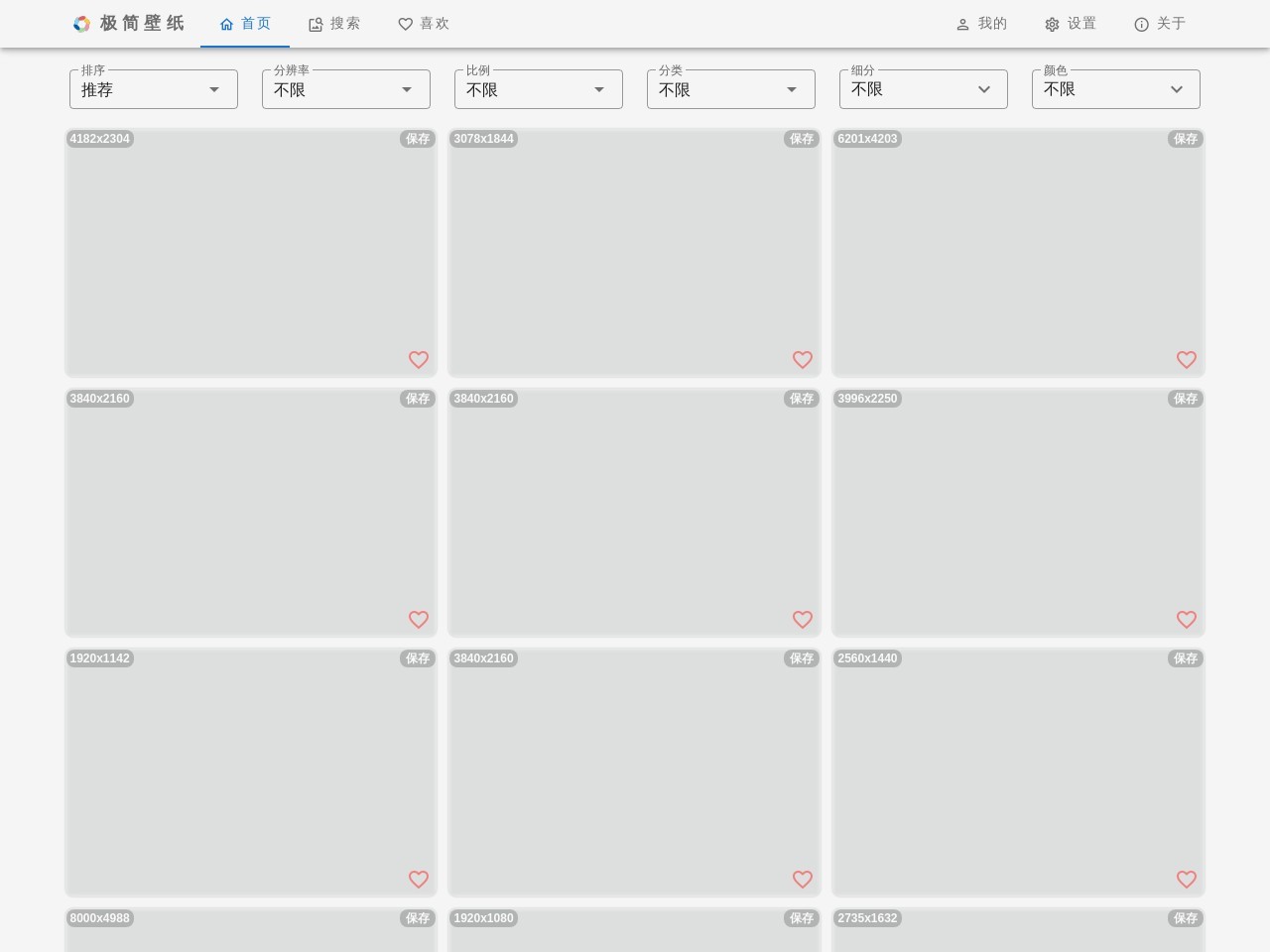Click the heart icon on 3996x2250 wallpaper
The width and height of the screenshot is (1270, 952).
click(x=1187, y=620)
